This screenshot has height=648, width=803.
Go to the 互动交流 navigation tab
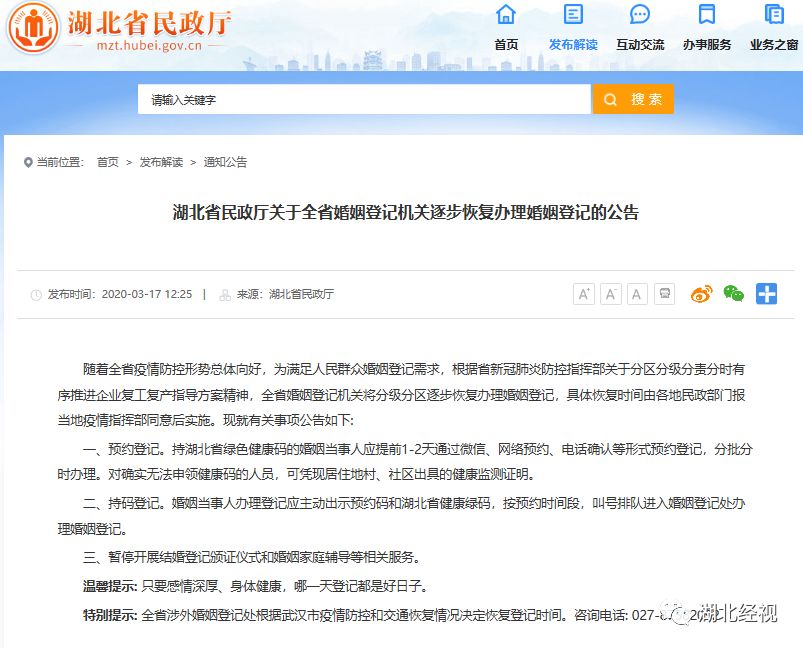pos(640,28)
